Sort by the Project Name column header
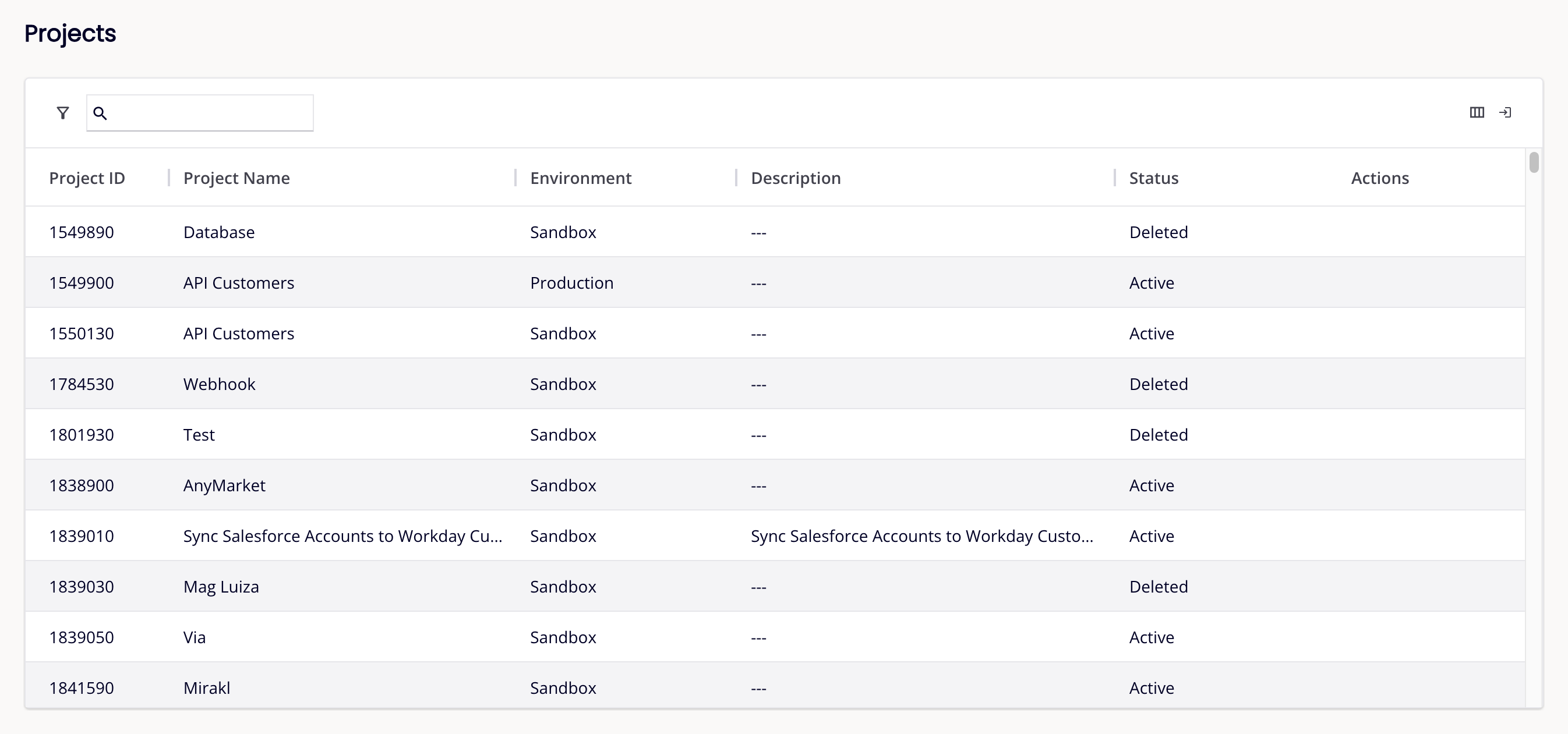The image size is (1568, 734). click(236, 178)
